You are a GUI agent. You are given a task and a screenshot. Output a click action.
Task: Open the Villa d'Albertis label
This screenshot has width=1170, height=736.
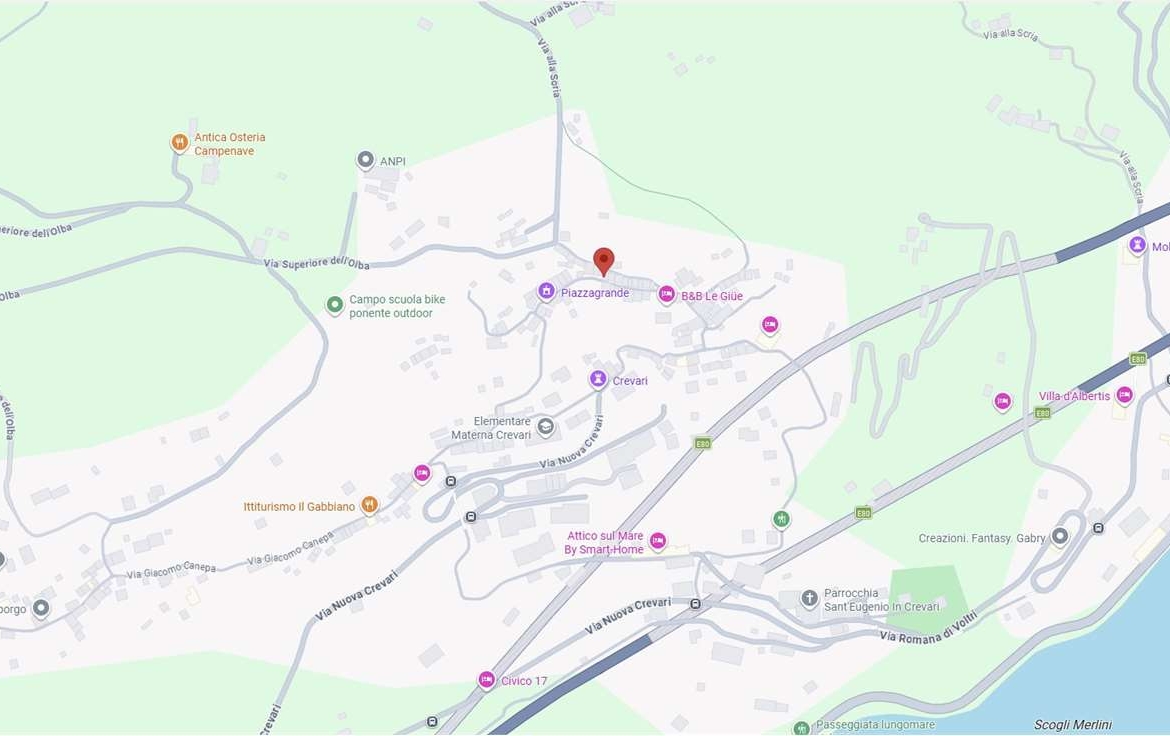click(1074, 396)
